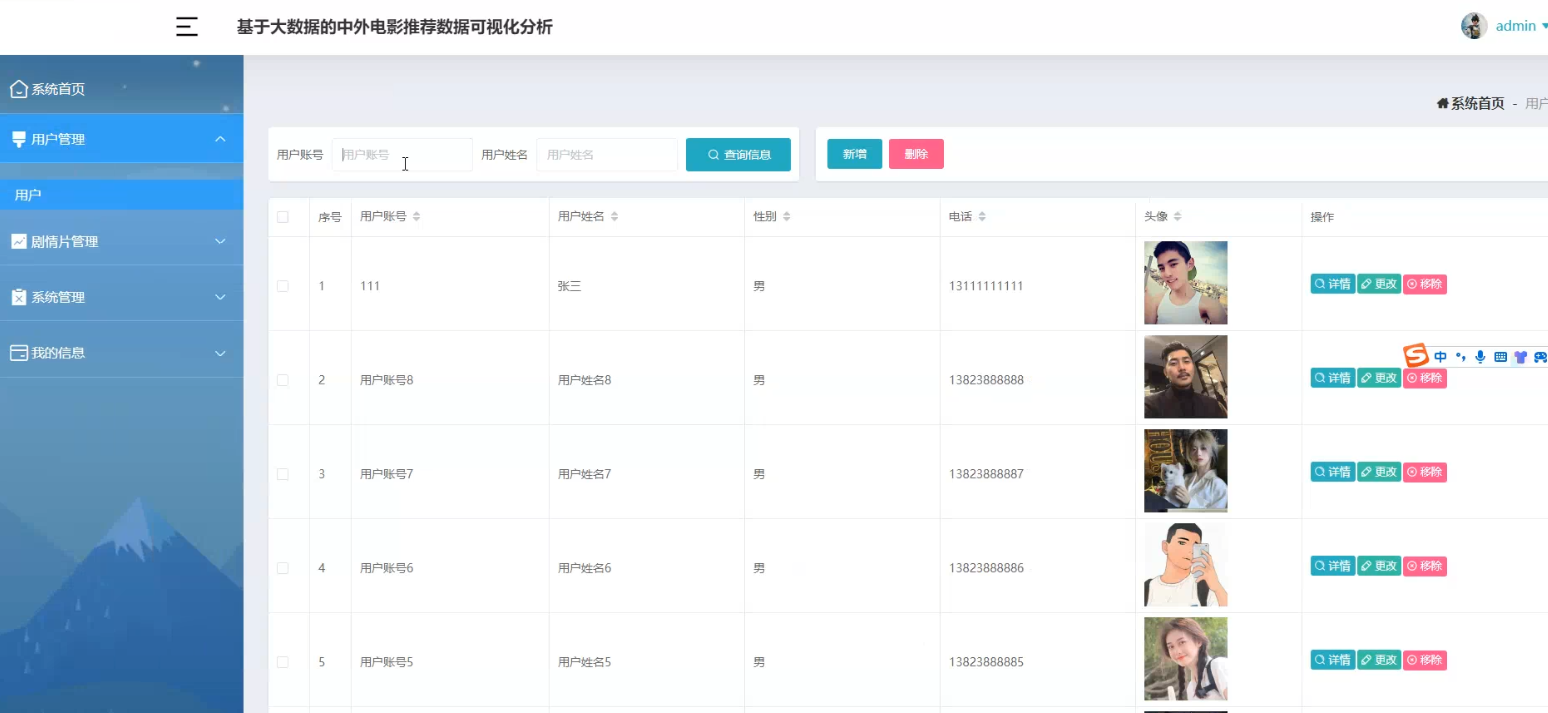Tick the checkbox for 用户账号8 row
Viewport: 1548px width, 713px height.
pyautogui.click(x=283, y=380)
